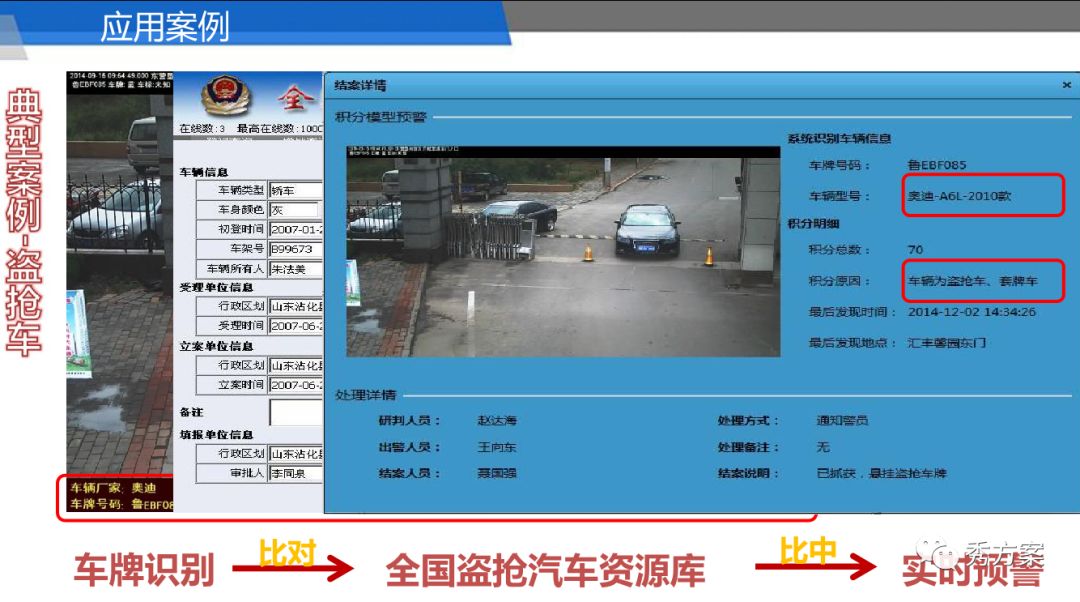
Task: Select 结案说明 text 已抓获，悬挂盗抢车牌
Action: pyautogui.click(x=882, y=473)
